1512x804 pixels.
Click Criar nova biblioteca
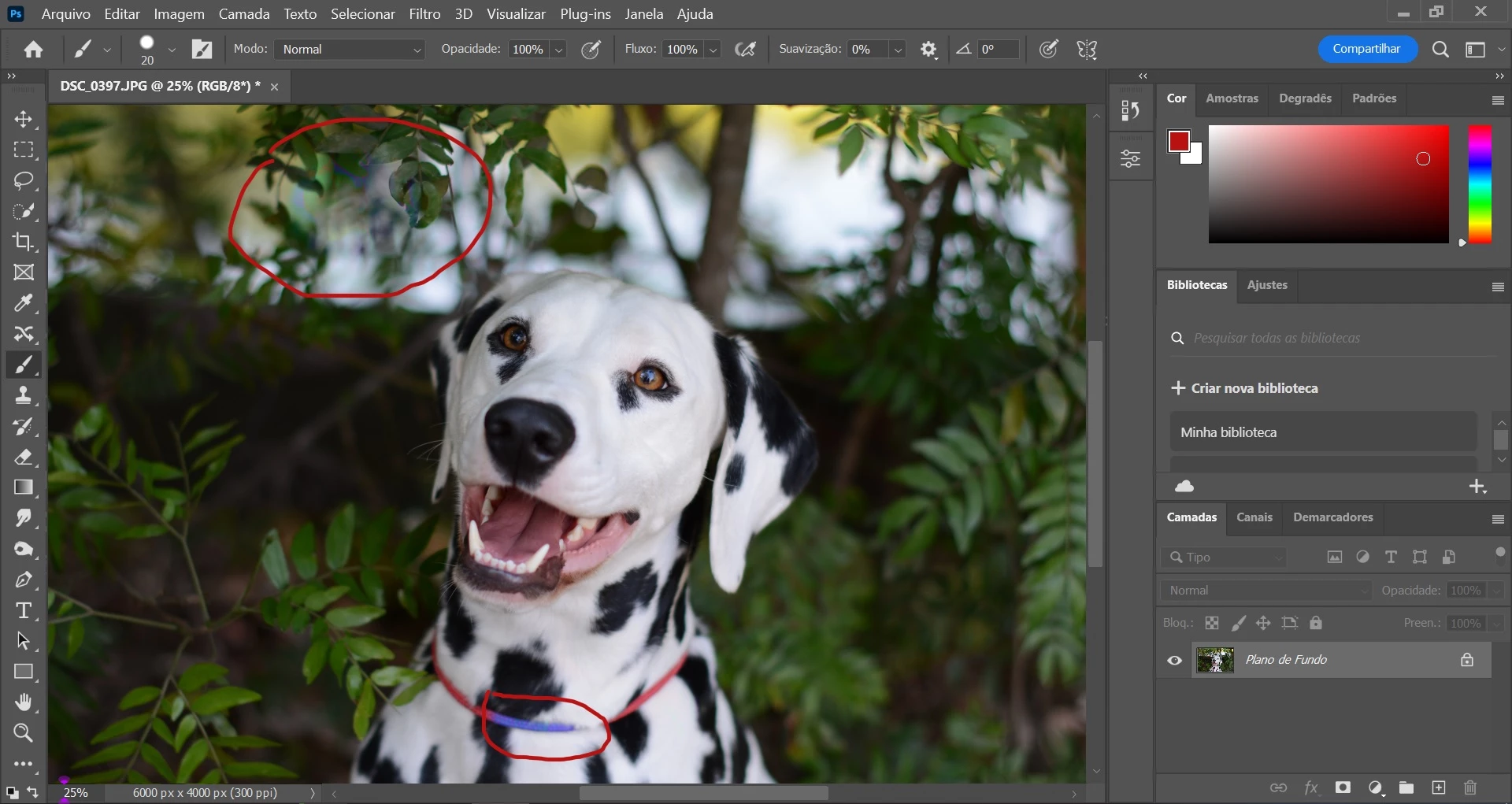click(1245, 388)
